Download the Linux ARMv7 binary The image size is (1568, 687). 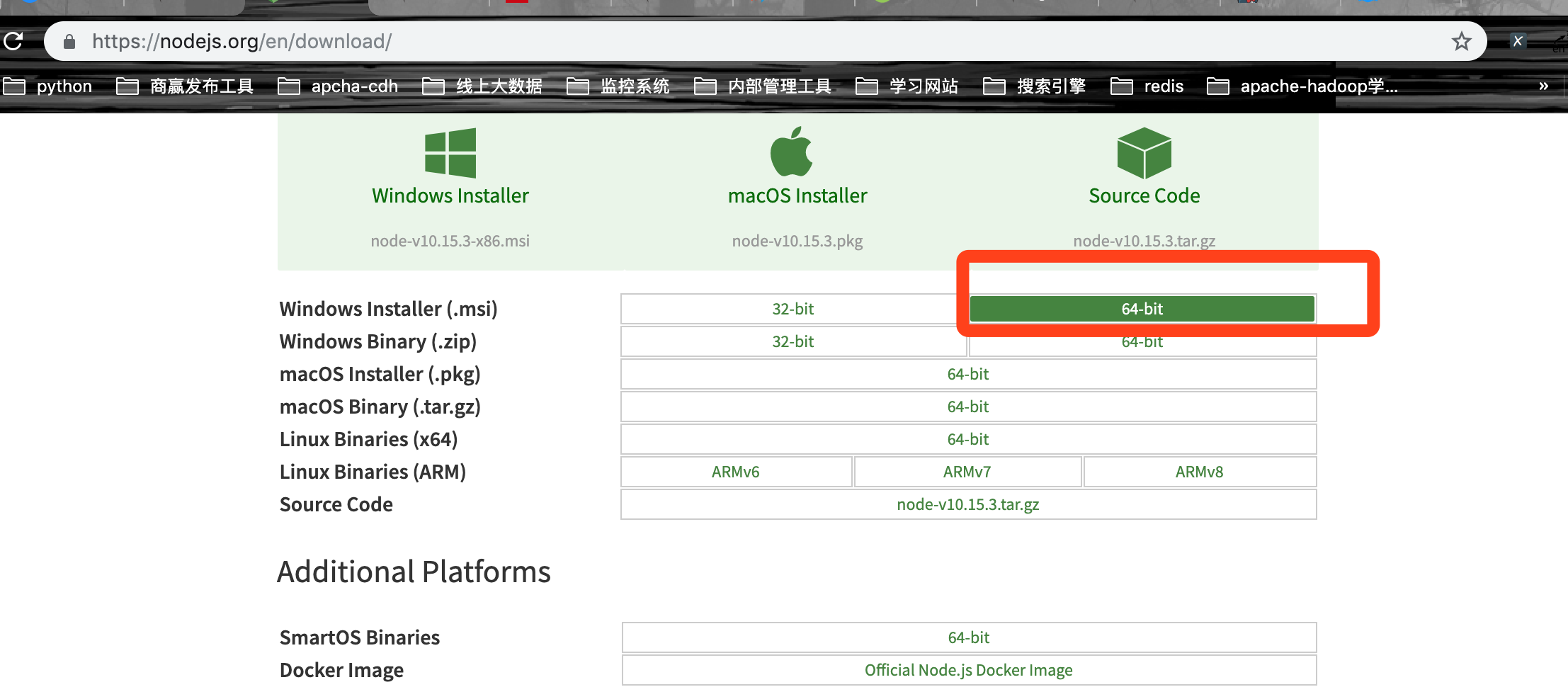(967, 472)
